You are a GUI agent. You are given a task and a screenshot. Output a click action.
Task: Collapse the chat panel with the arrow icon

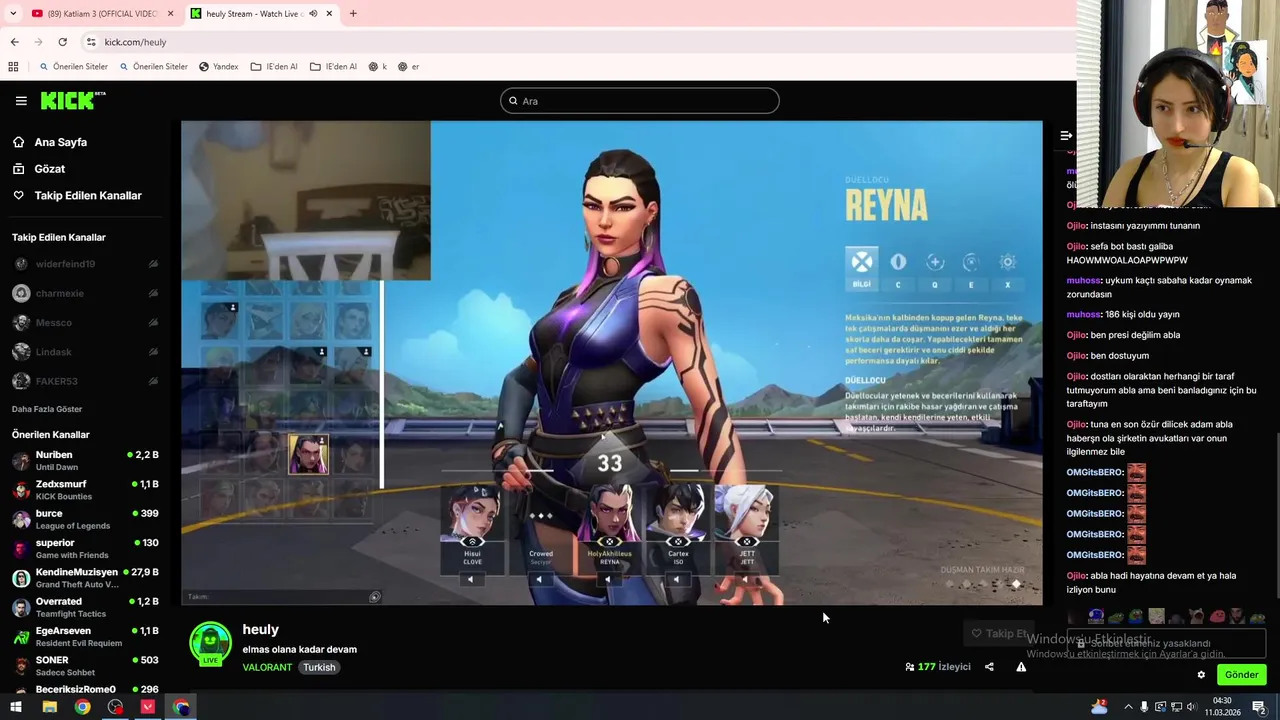[x=1066, y=135]
